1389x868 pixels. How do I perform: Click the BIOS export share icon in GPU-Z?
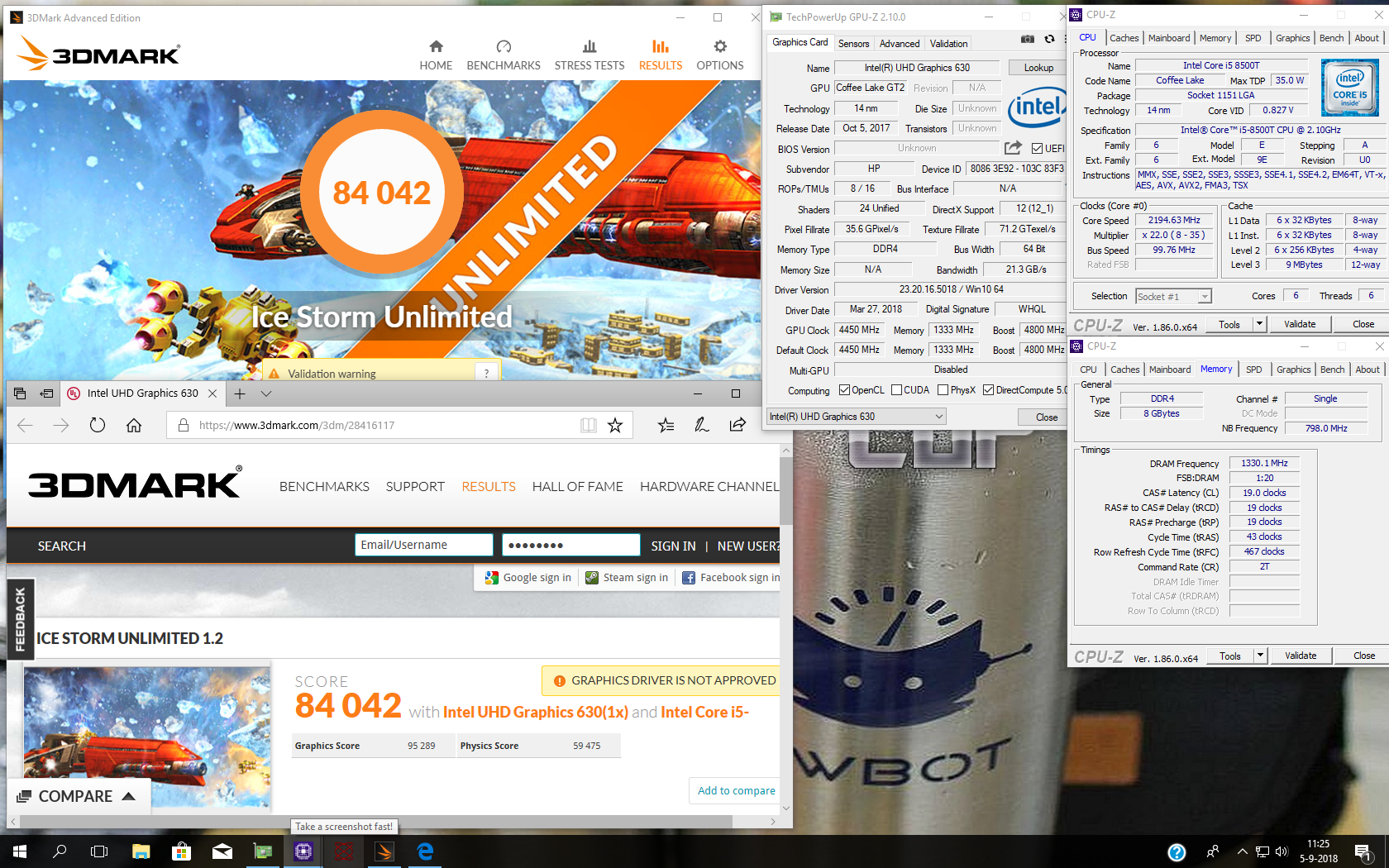click(x=1013, y=148)
